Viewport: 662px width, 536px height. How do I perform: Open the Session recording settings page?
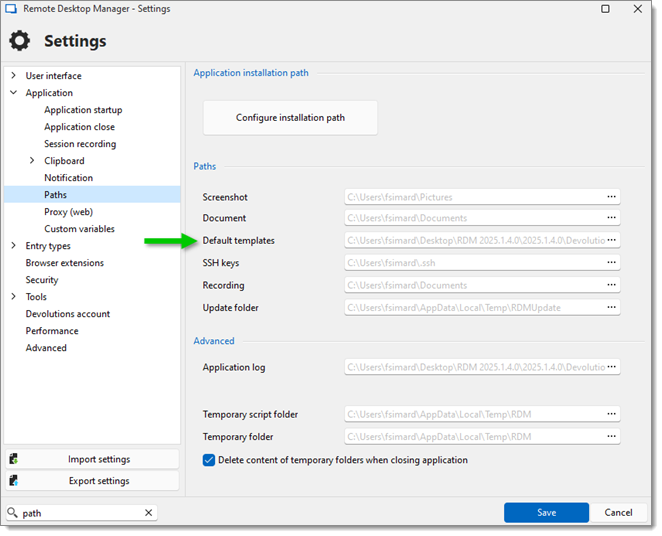(x=80, y=144)
